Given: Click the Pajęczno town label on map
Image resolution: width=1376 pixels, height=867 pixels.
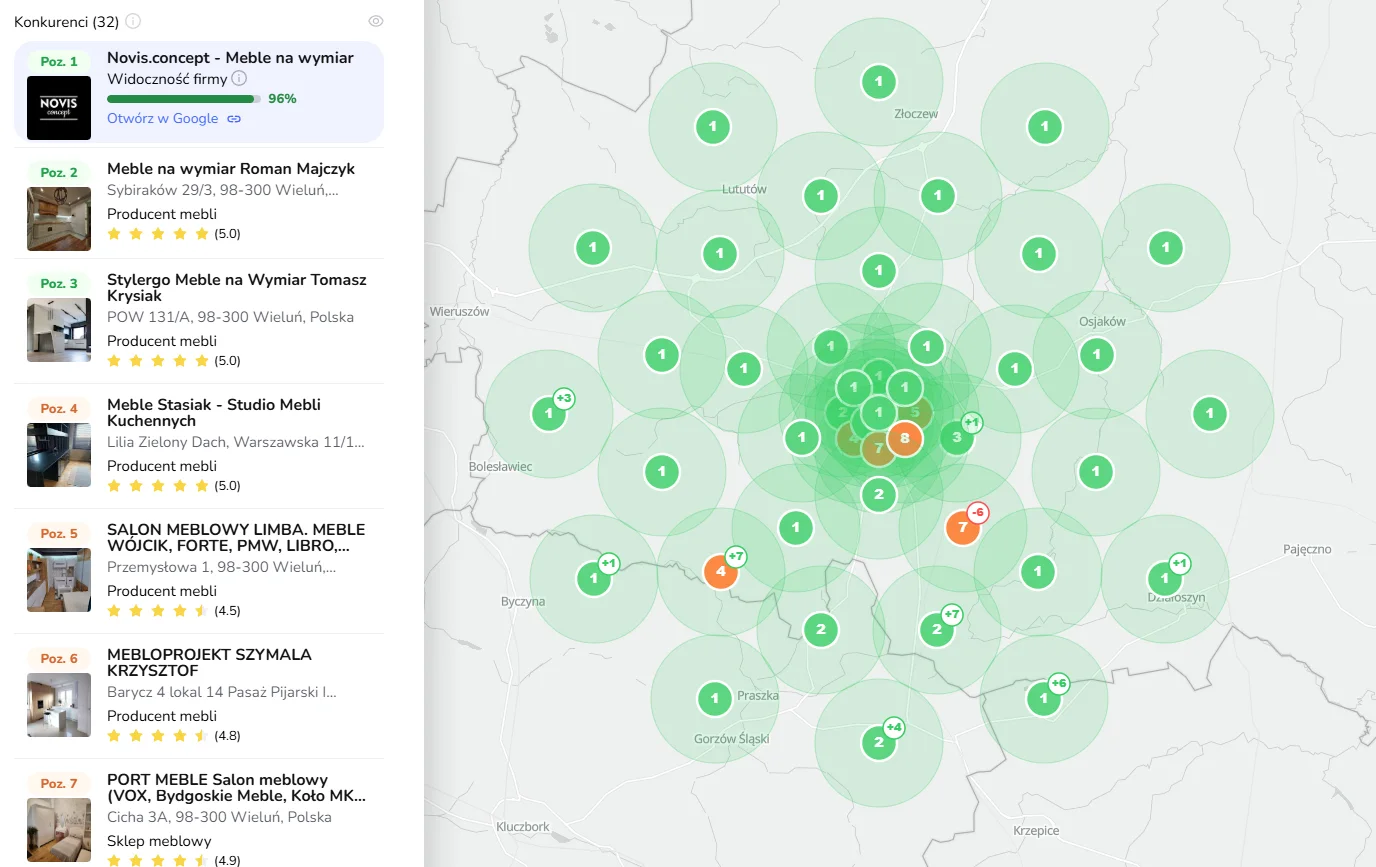Looking at the screenshot, I should point(1308,549).
